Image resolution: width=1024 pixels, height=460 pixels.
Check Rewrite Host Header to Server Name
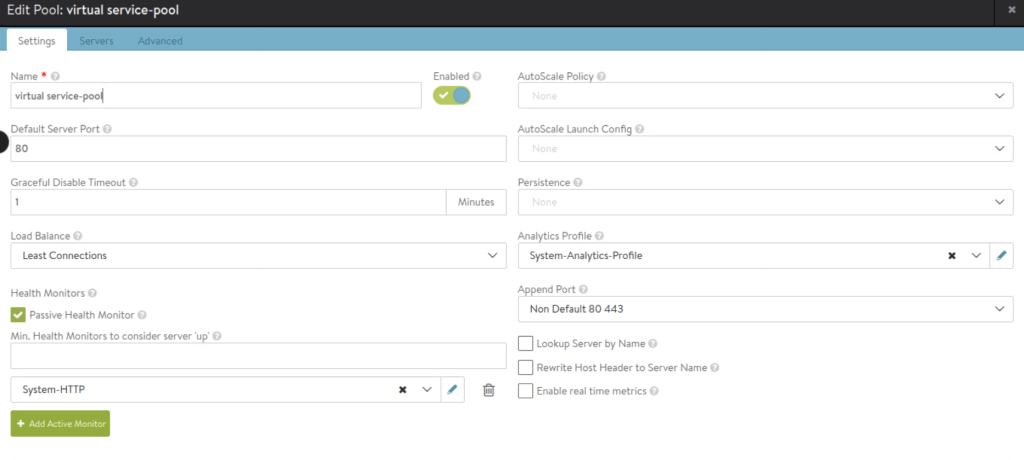click(x=525, y=367)
